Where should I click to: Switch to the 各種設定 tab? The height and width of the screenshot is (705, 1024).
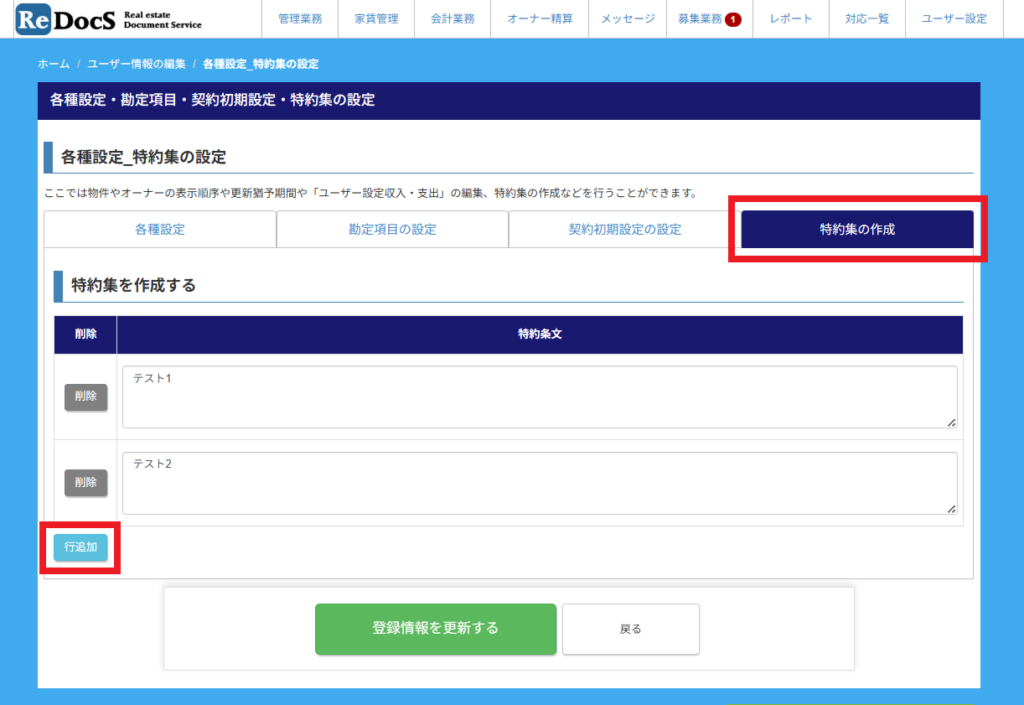tap(160, 229)
